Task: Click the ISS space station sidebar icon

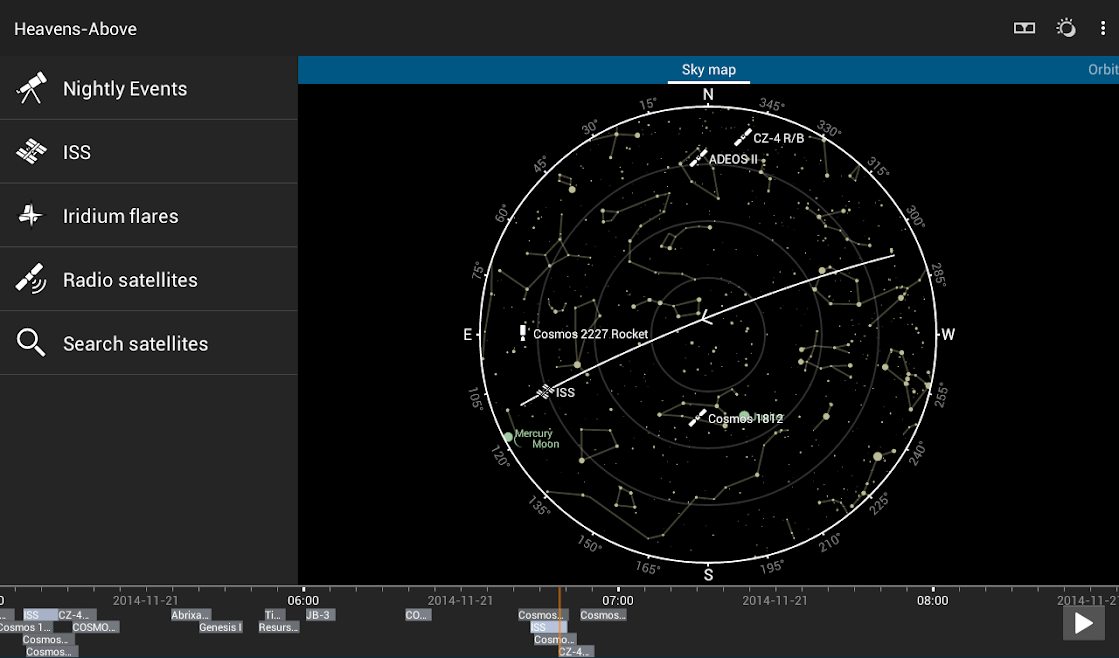Action: pyautogui.click(x=31, y=152)
